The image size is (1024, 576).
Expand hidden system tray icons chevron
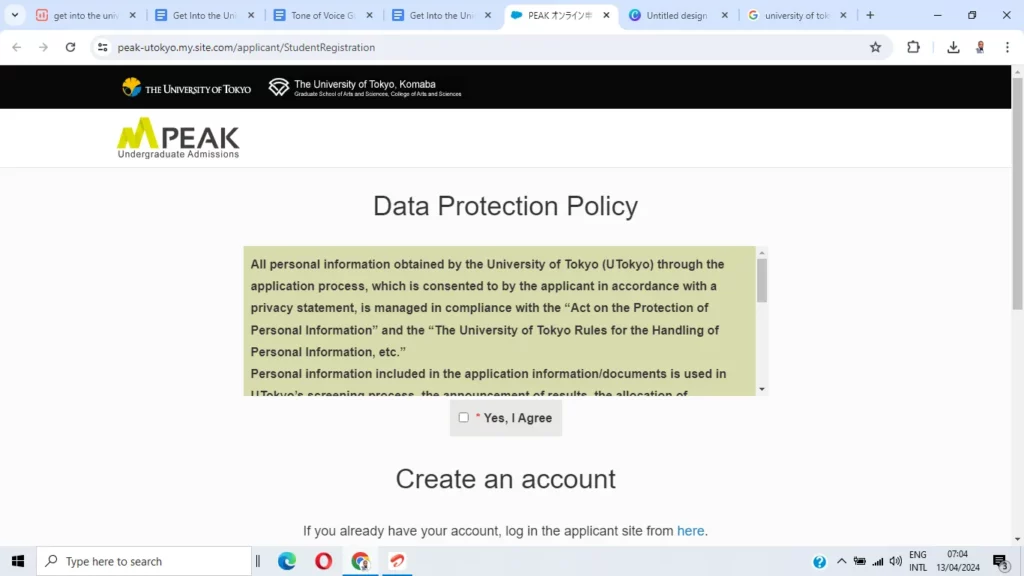841,561
